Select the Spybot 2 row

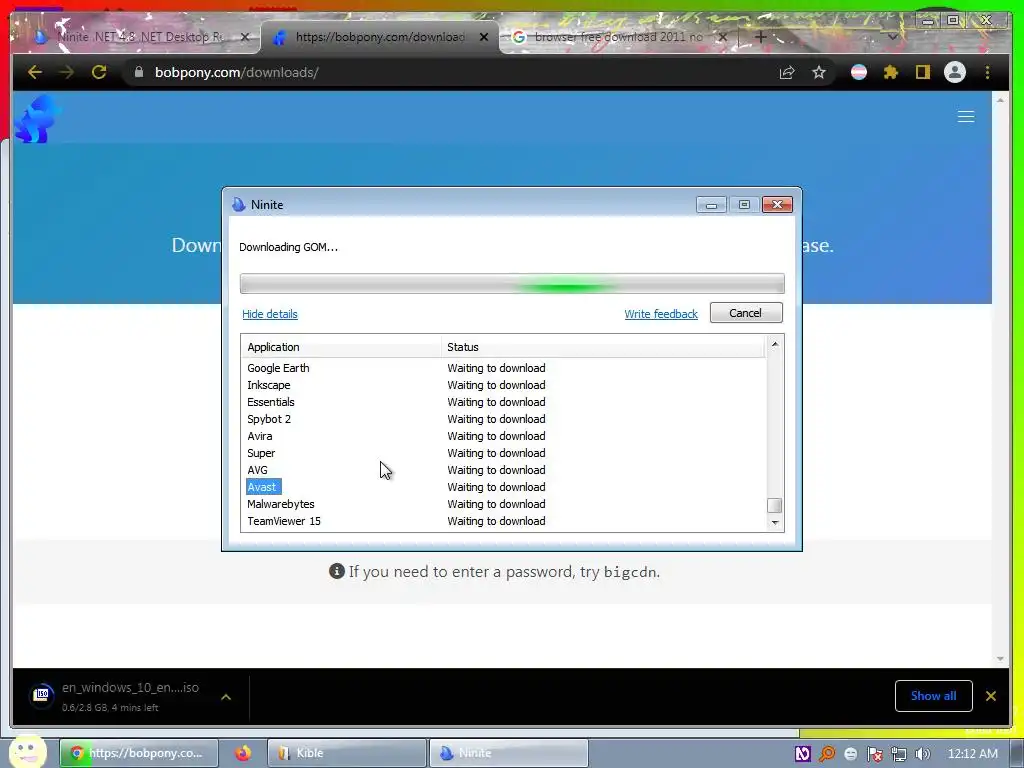tap(503, 419)
